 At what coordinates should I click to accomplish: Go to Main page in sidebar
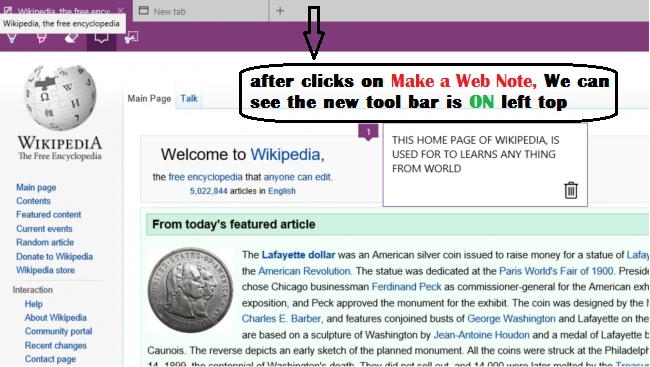tap(36, 187)
